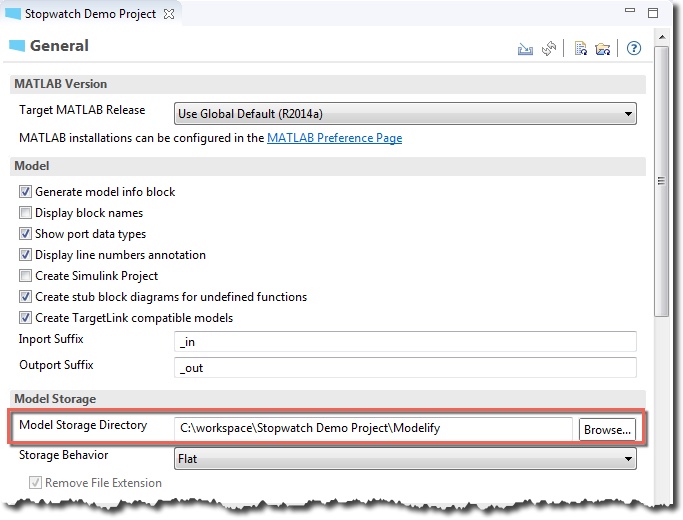Viewport: 683px width, 520px height.
Task: Click the Remove File Extension checkbox
Action: click(x=35, y=483)
